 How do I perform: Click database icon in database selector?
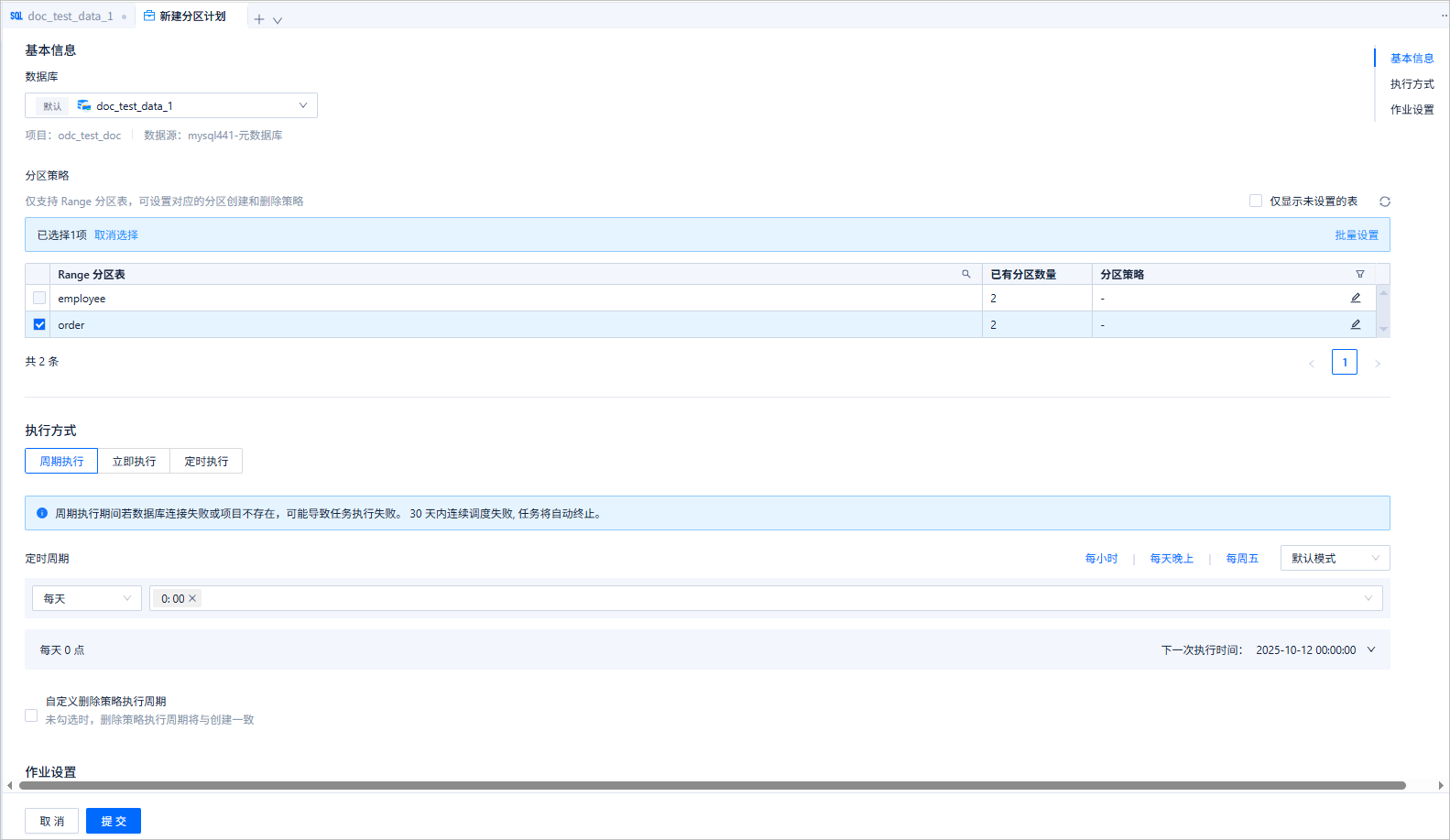click(83, 105)
